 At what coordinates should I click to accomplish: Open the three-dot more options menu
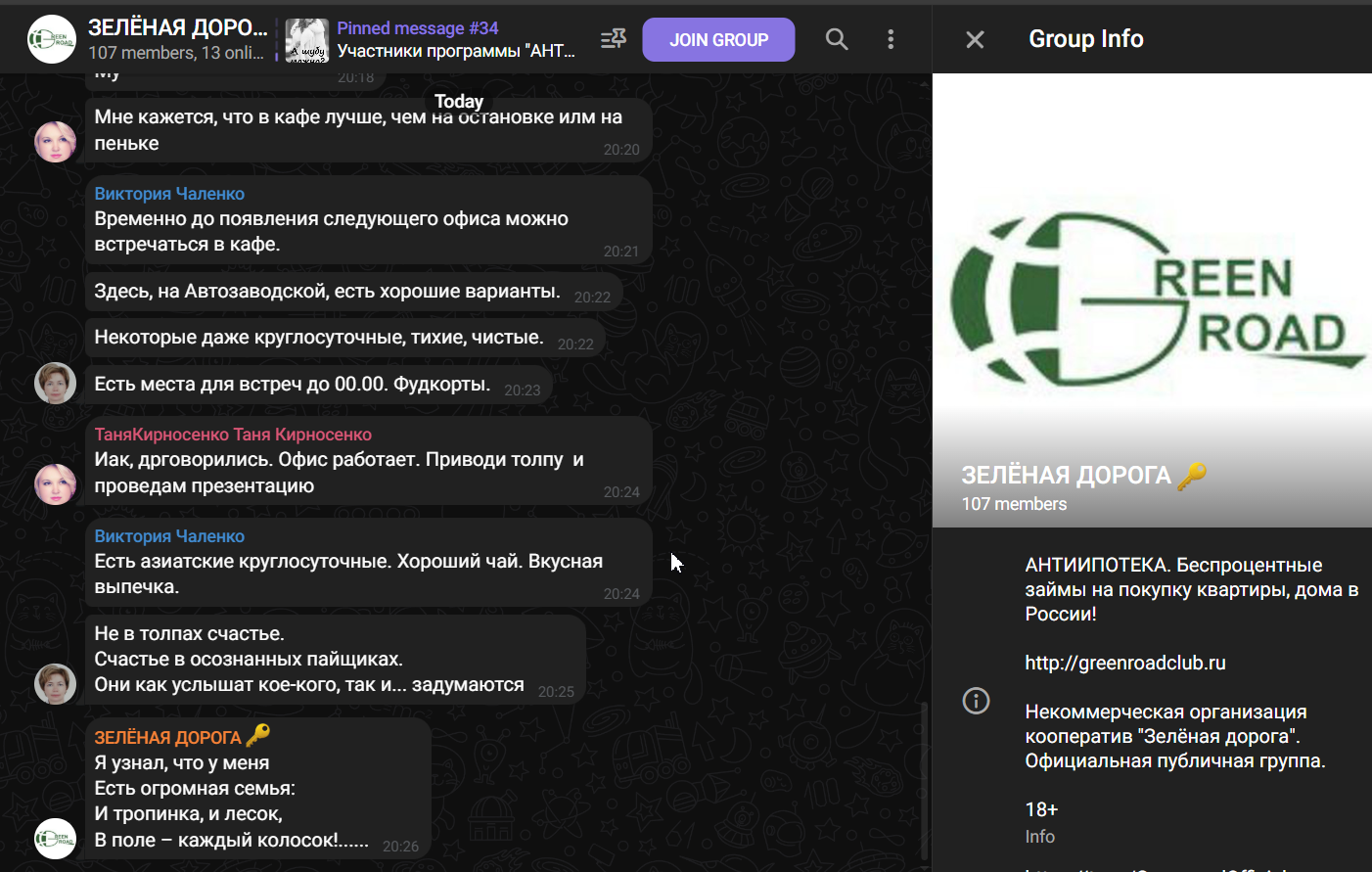(891, 39)
